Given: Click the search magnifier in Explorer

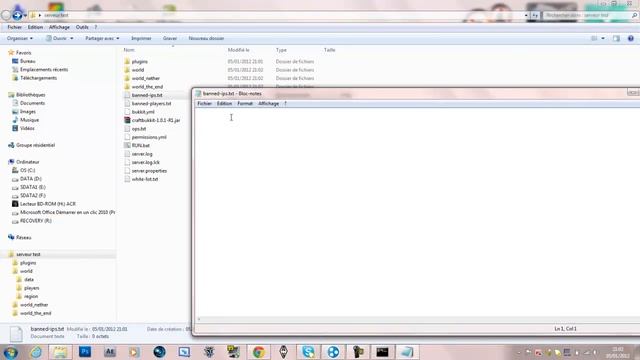Looking at the screenshot, I should point(634,15).
